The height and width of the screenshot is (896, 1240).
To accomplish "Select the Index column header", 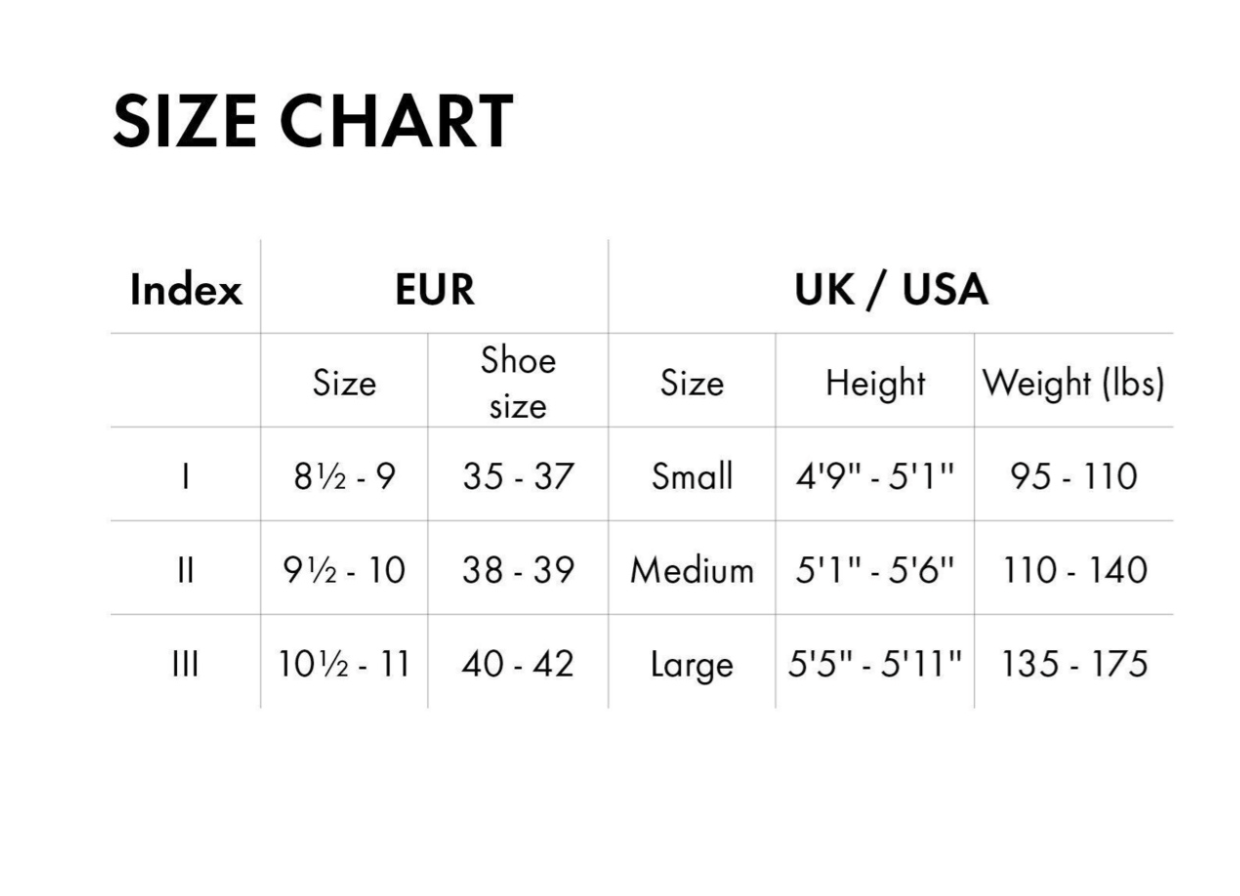I will [186, 290].
